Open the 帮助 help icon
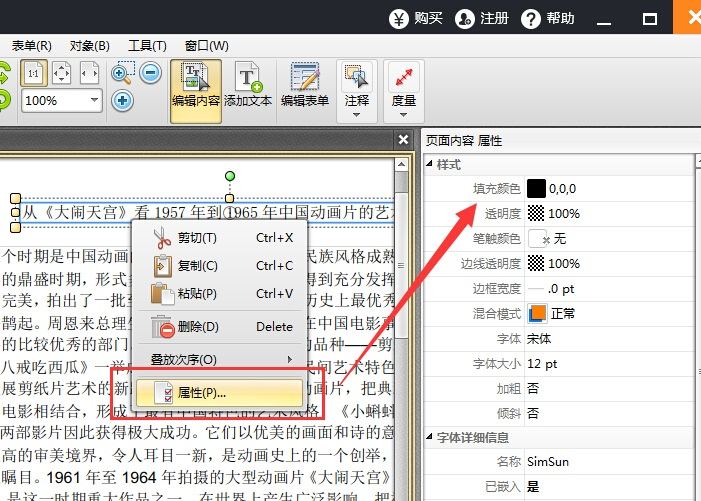This screenshot has height=501, width=701. pos(531,19)
